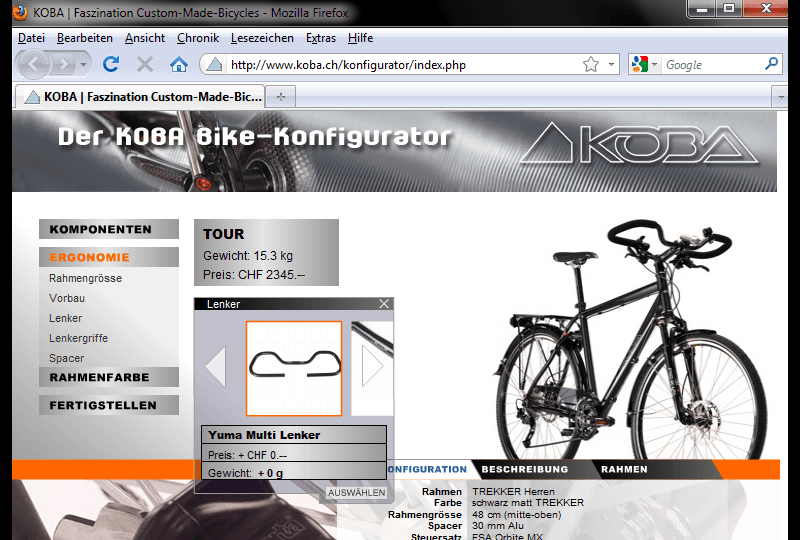Click the KOBA logo in the banner
Screen dimensions: 800x540
click(639, 144)
